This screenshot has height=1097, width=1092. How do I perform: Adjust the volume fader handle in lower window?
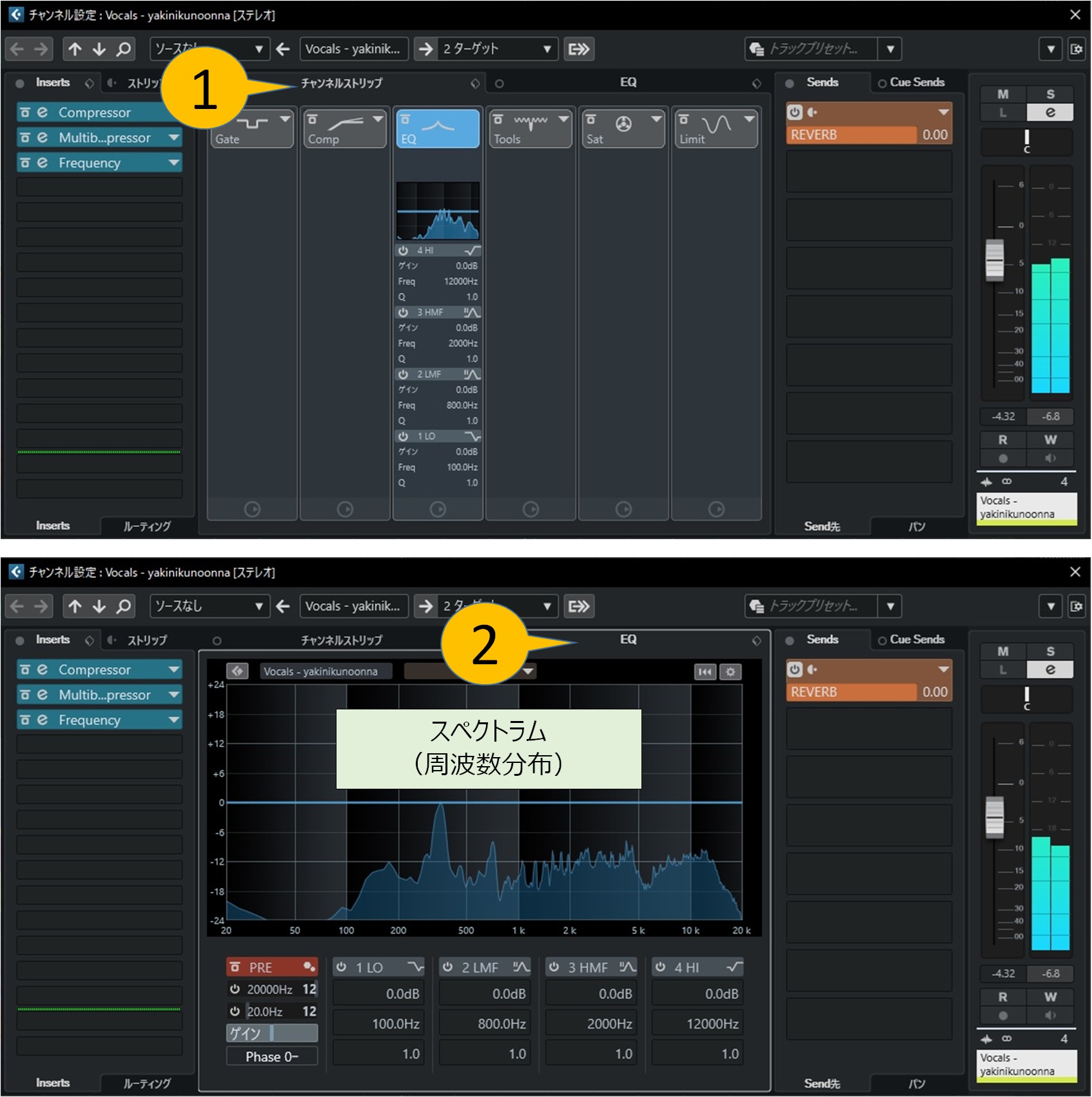pos(995,817)
